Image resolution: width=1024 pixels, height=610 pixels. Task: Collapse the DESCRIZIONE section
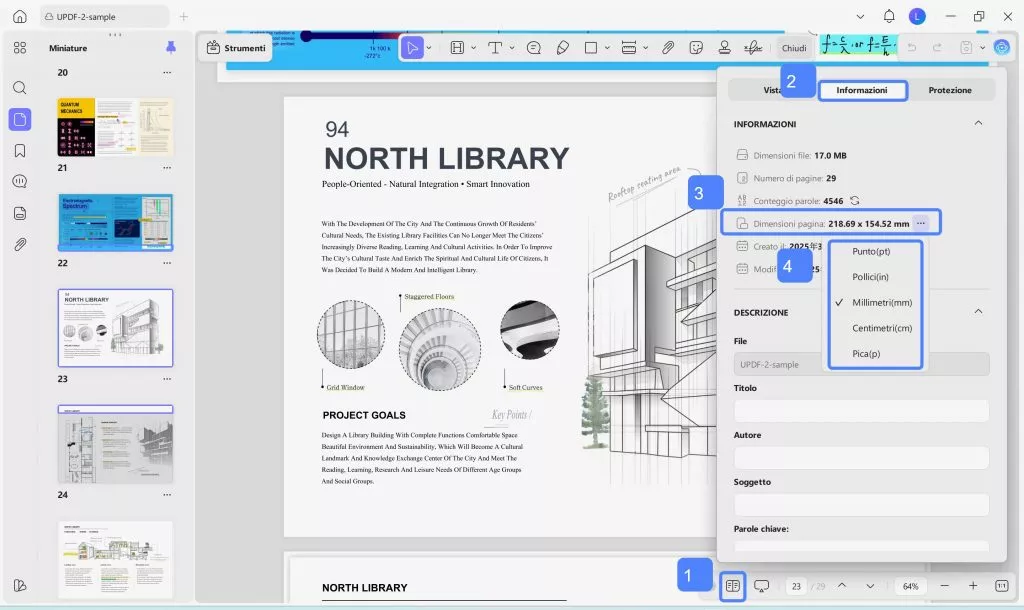[x=978, y=312]
